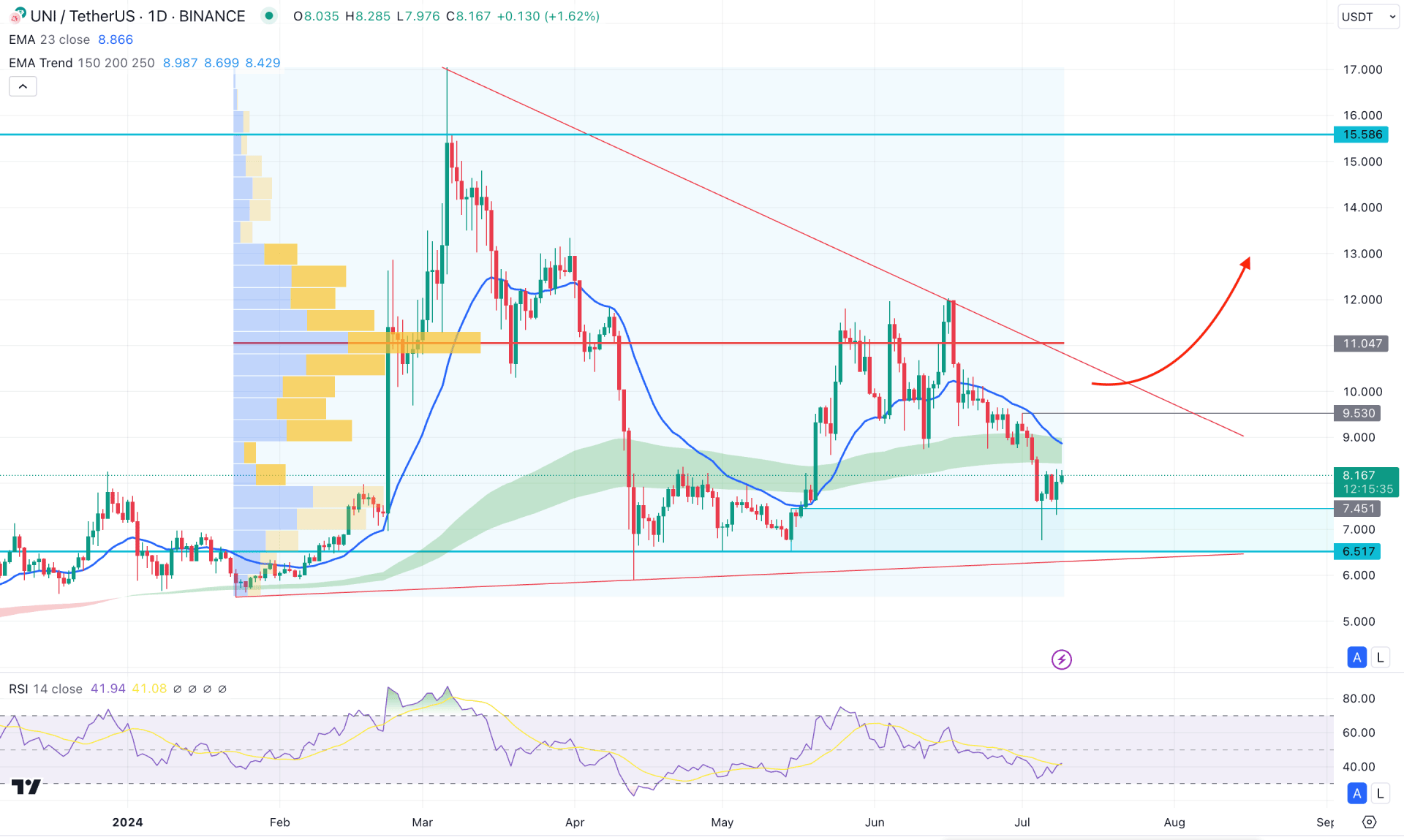The image size is (1404, 840).
Task: Click the 5.000 price axis label
Action: click(1359, 621)
